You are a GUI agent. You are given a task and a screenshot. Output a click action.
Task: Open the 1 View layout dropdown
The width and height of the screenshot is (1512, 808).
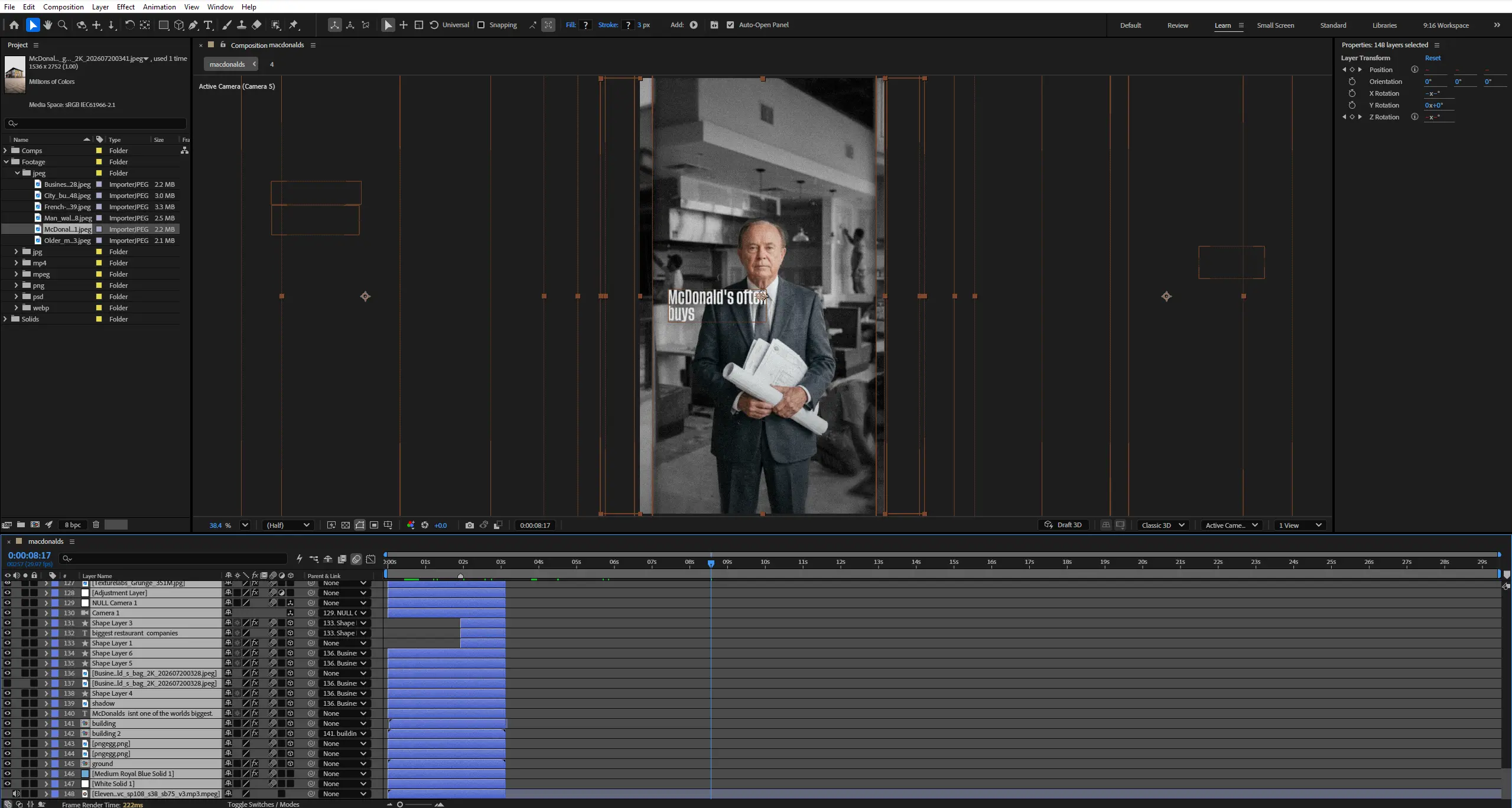tap(1300, 525)
